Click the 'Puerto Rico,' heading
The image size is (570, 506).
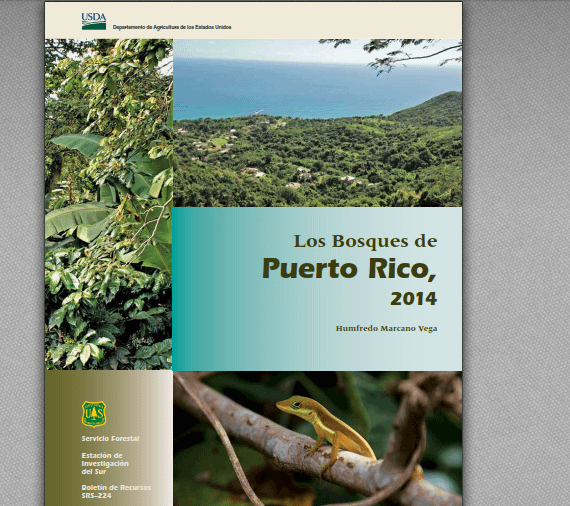[x=349, y=269]
